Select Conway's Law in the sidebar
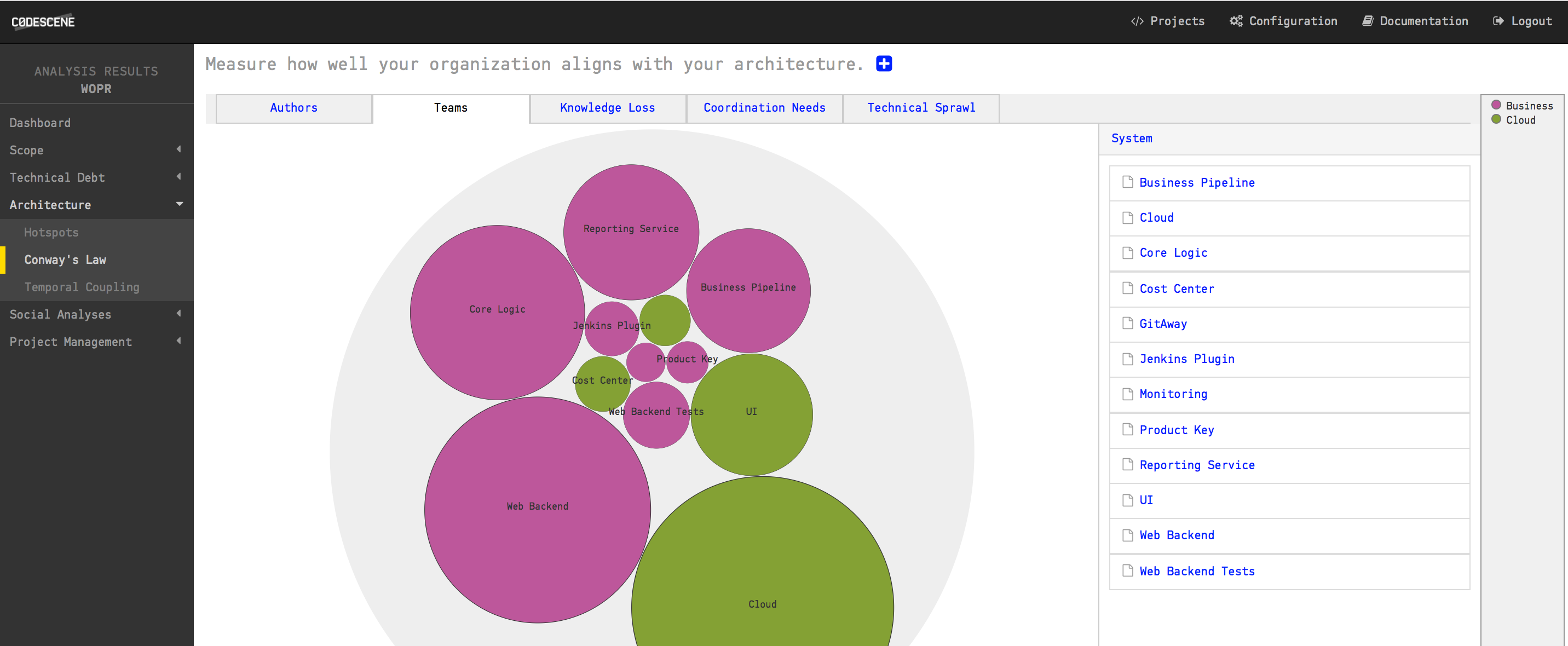The width and height of the screenshot is (1568, 646). [65, 260]
